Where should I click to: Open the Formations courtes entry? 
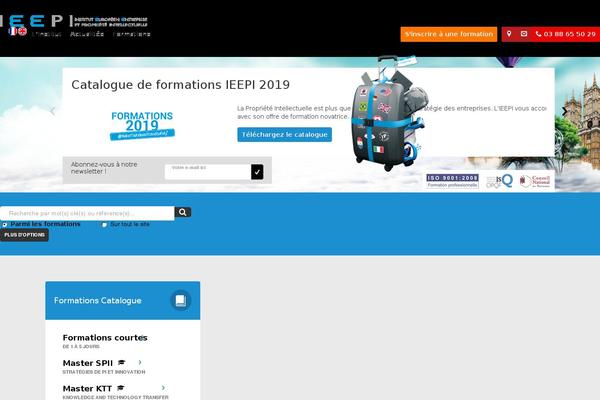(x=105, y=338)
